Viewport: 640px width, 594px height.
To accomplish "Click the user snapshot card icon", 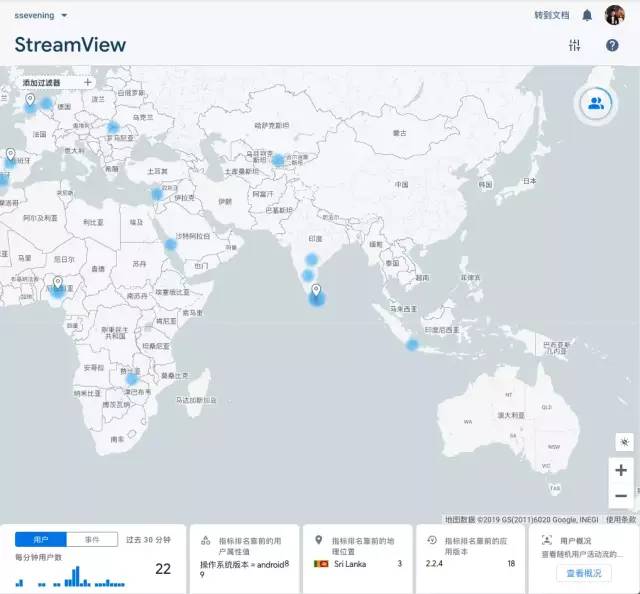I will coord(547,540).
